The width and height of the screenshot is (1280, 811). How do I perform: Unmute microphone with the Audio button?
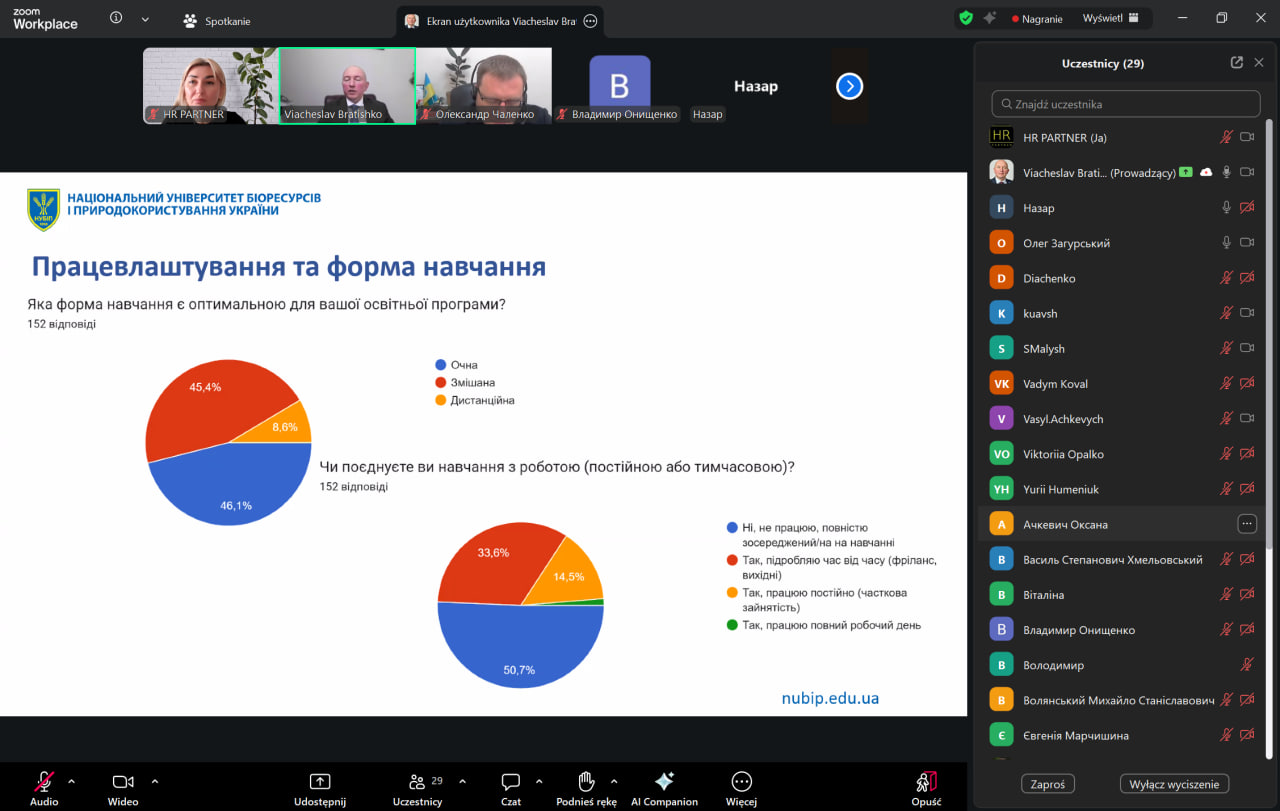pos(44,782)
